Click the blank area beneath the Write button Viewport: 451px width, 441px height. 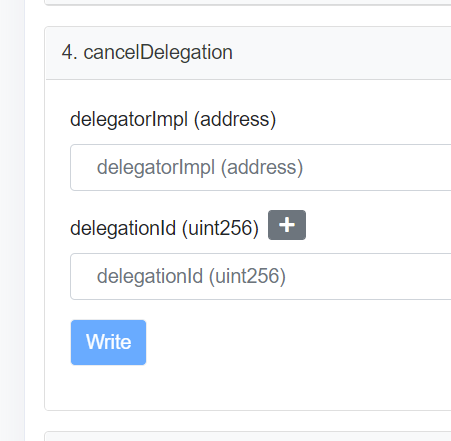click(x=248, y=387)
